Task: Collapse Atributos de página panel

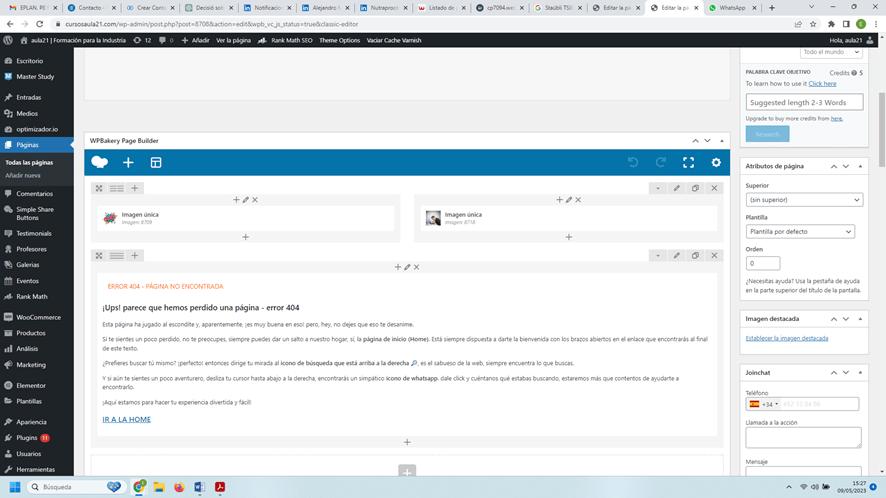Action: (x=860, y=166)
